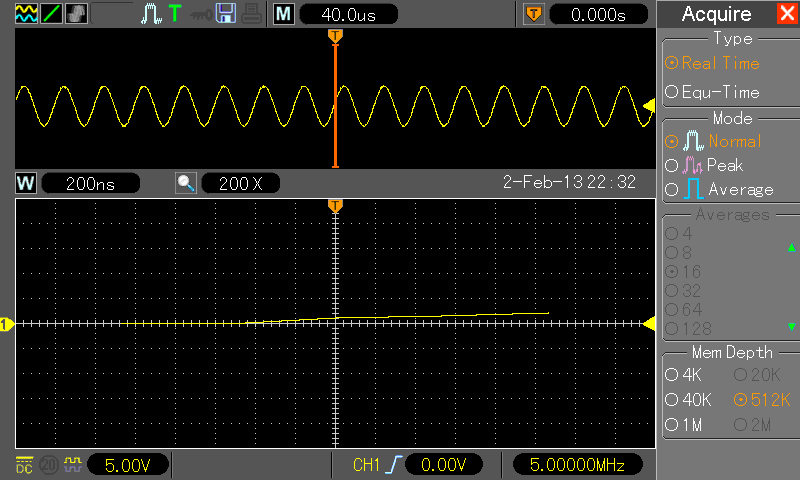This screenshot has height=480, width=800.
Task: Select 40K memory depth
Action: [688, 399]
